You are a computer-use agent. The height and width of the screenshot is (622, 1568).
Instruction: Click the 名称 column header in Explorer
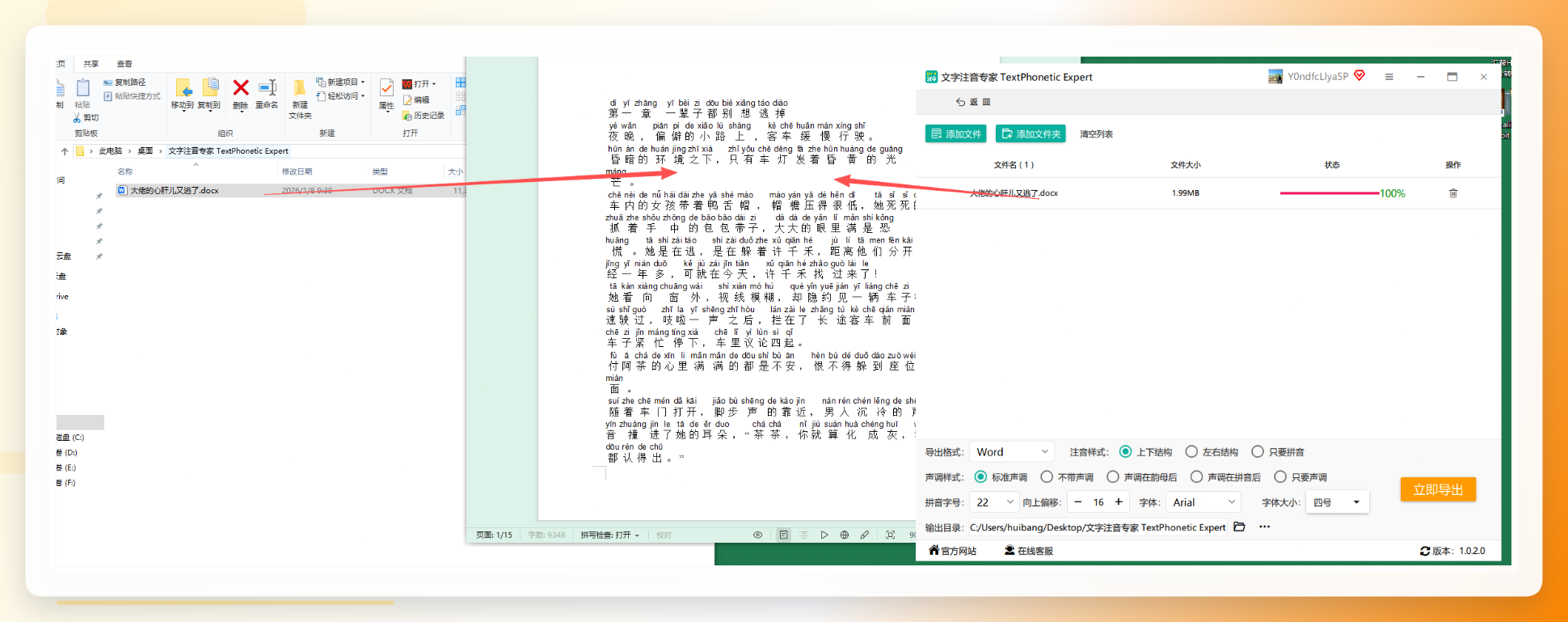(125, 171)
